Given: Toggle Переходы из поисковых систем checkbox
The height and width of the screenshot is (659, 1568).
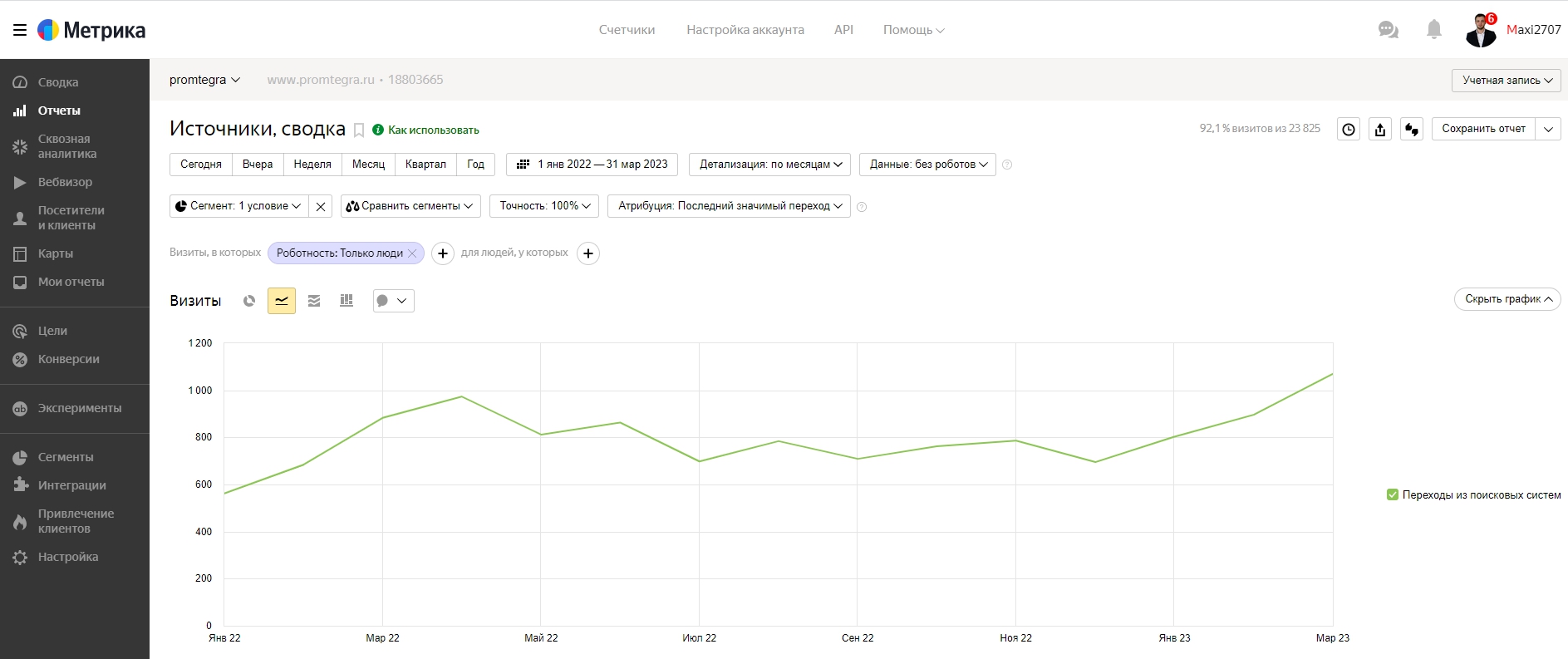Looking at the screenshot, I should point(1393,494).
